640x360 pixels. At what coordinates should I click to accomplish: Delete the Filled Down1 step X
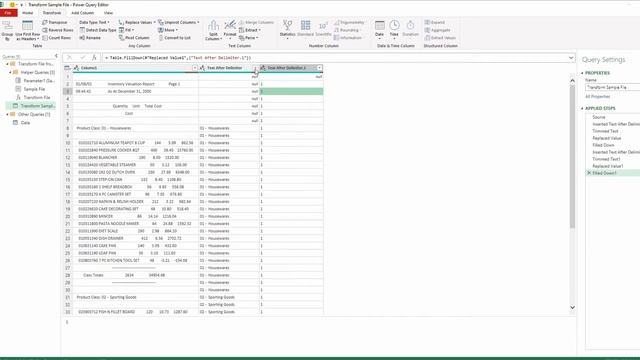[589, 173]
